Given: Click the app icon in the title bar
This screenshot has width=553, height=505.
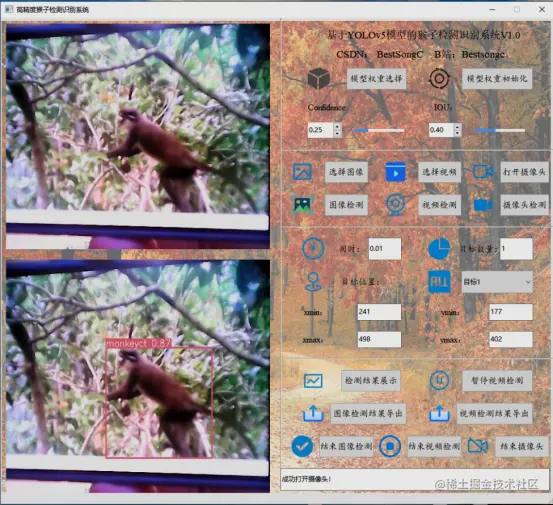Looking at the screenshot, I should (x=8, y=10).
